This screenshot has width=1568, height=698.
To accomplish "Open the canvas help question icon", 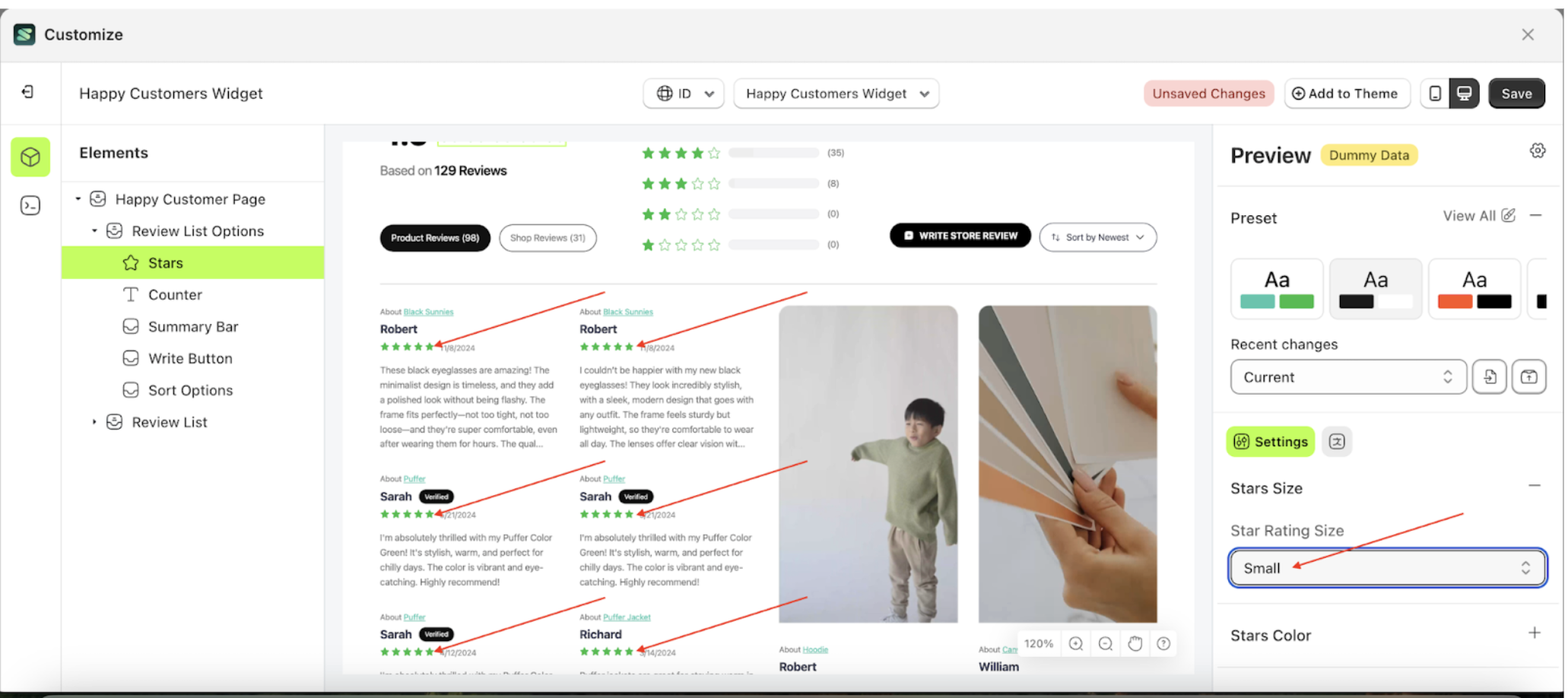I will click(1163, 644).
